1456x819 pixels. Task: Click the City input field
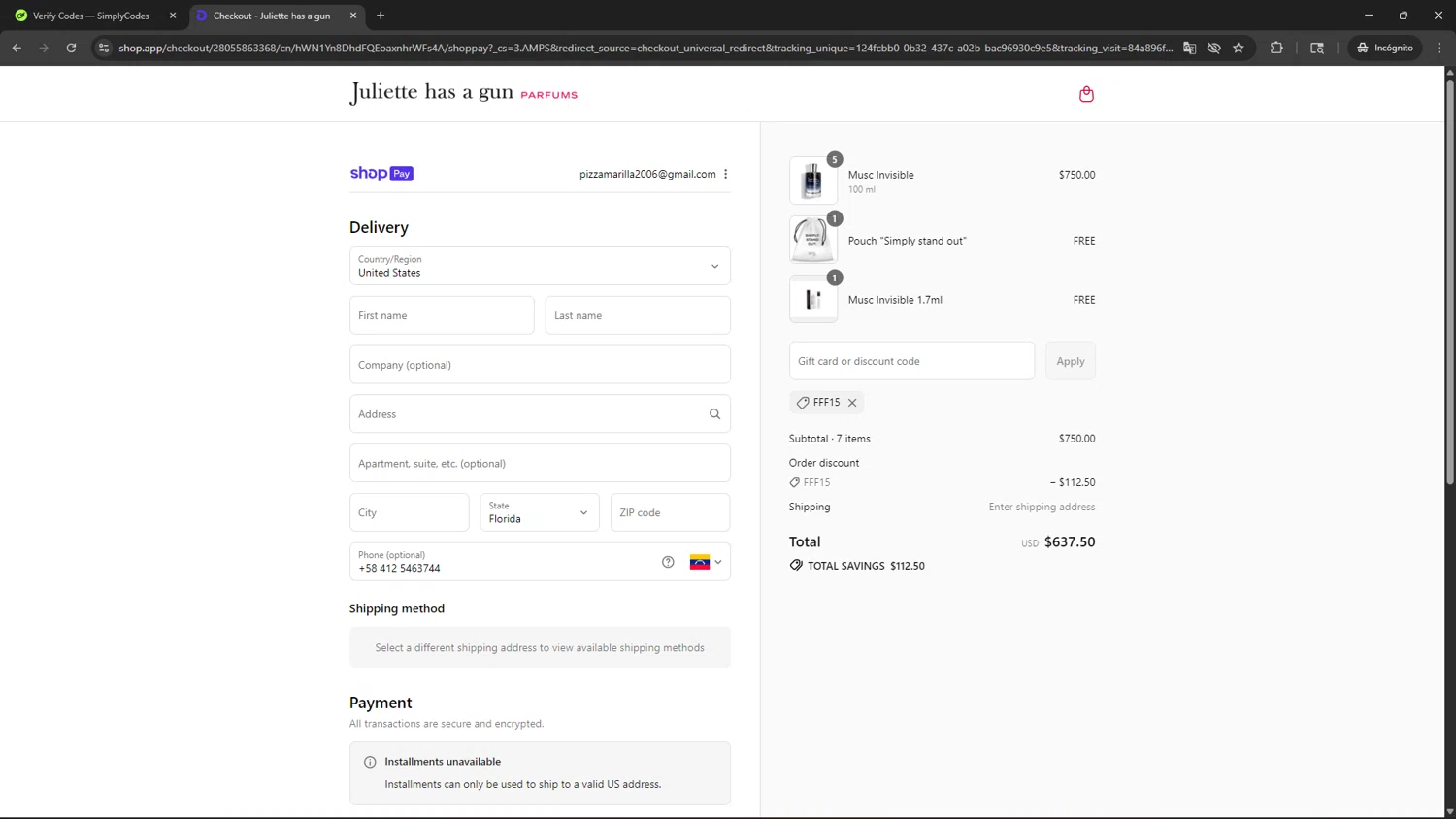tap(410, 512)
